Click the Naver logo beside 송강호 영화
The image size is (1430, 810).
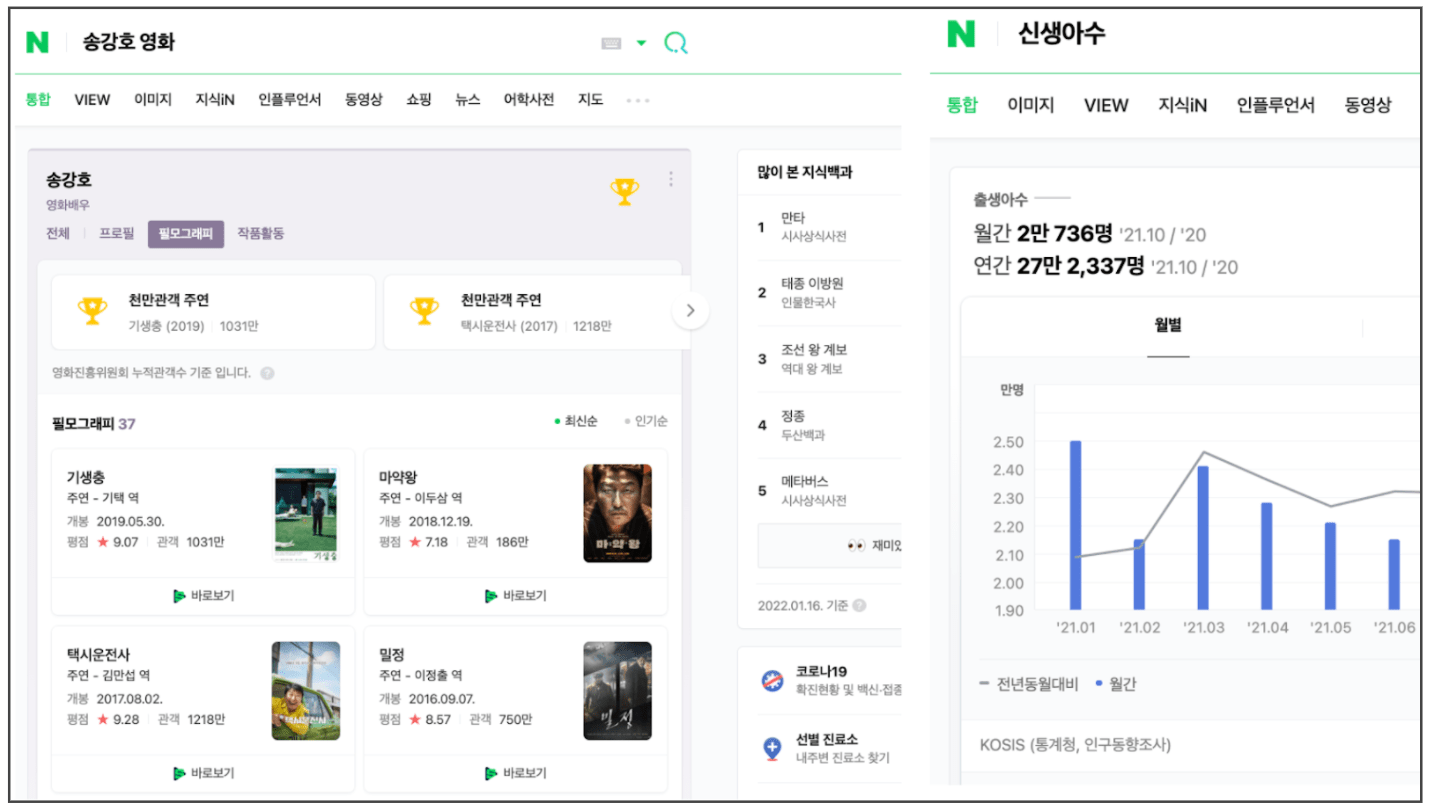pyautogui.click(x=38, y=42)
